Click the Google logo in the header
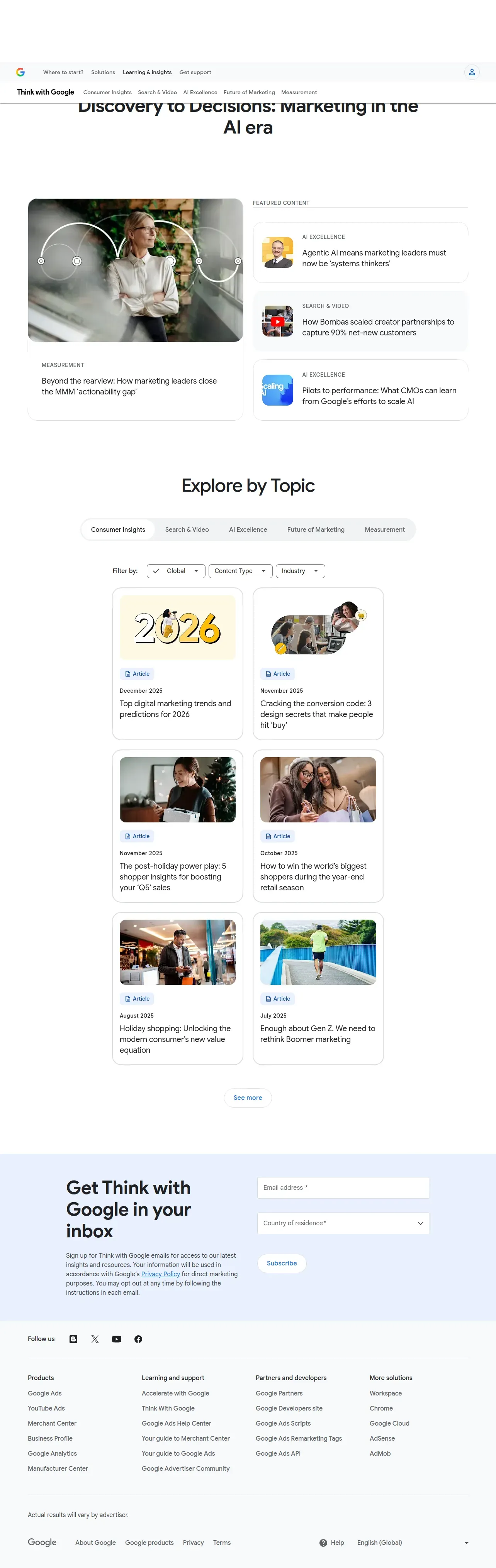This screenshot has width=496, height=1568. click(x=20, y=72)
